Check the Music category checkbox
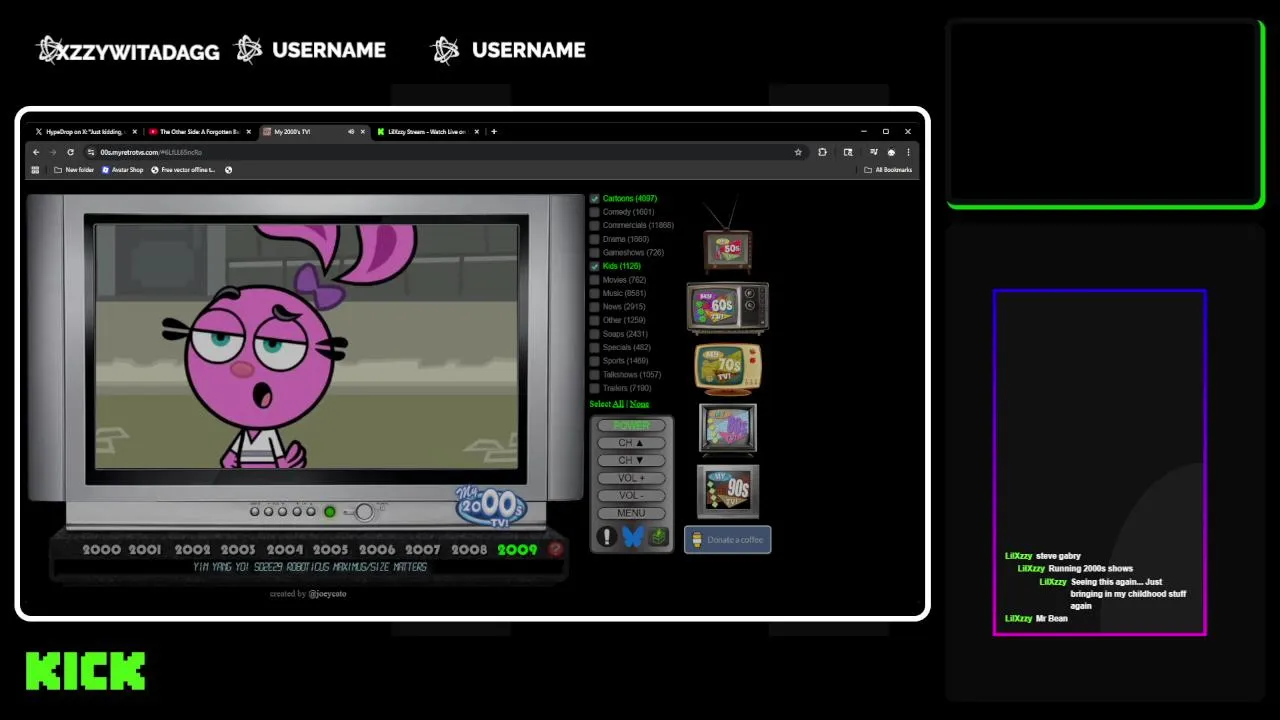The image size is (1280, 720). point(594,293)
